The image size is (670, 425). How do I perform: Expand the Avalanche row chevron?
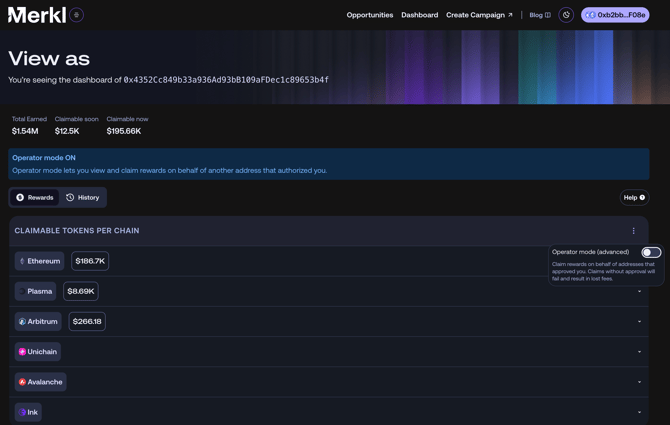point(639,382)
